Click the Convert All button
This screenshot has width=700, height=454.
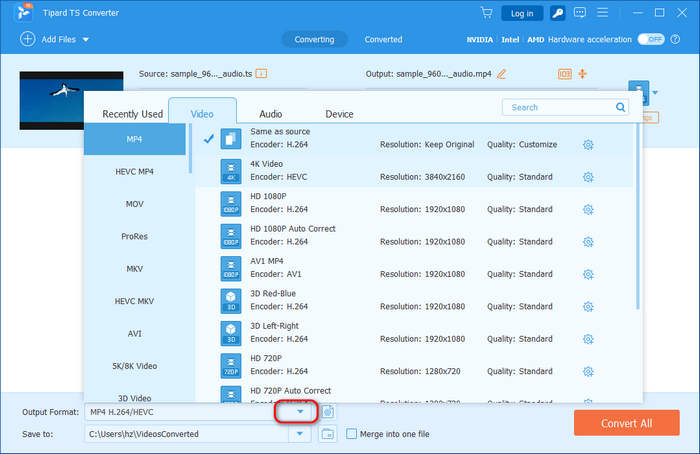(x=626, y=423)
